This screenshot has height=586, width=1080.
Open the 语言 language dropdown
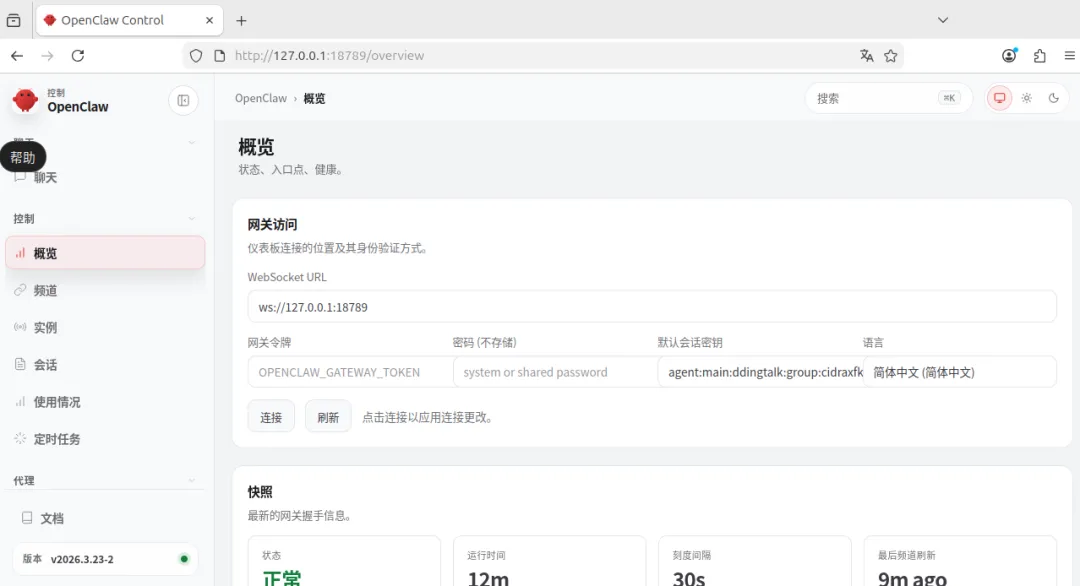point(960,372)
